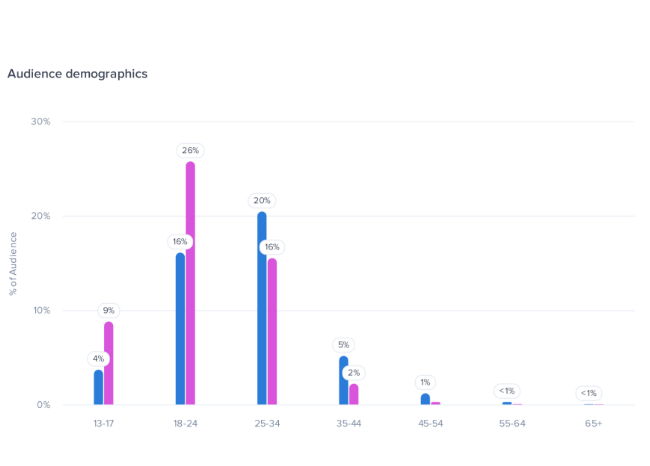Click the pink bar for ages 13-17
Screen dimensions: 650x466
click(x=109, y=364)
